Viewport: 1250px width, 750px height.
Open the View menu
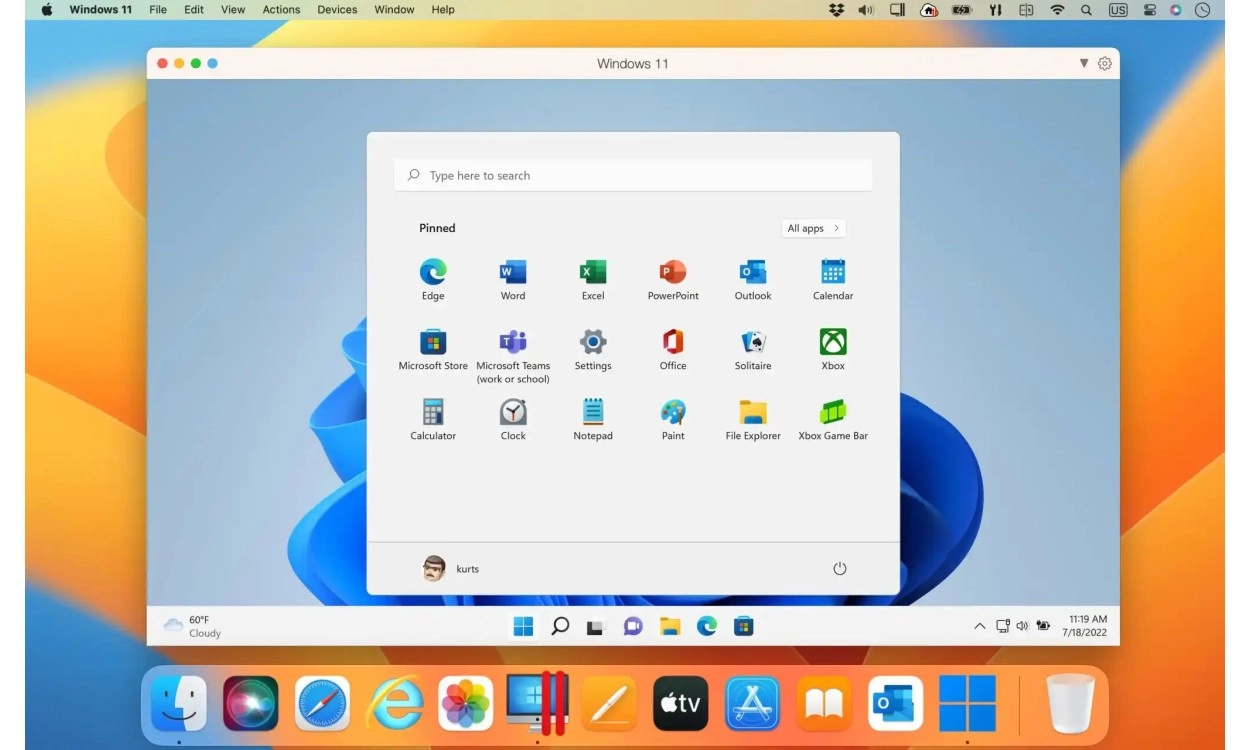[233, 10]
